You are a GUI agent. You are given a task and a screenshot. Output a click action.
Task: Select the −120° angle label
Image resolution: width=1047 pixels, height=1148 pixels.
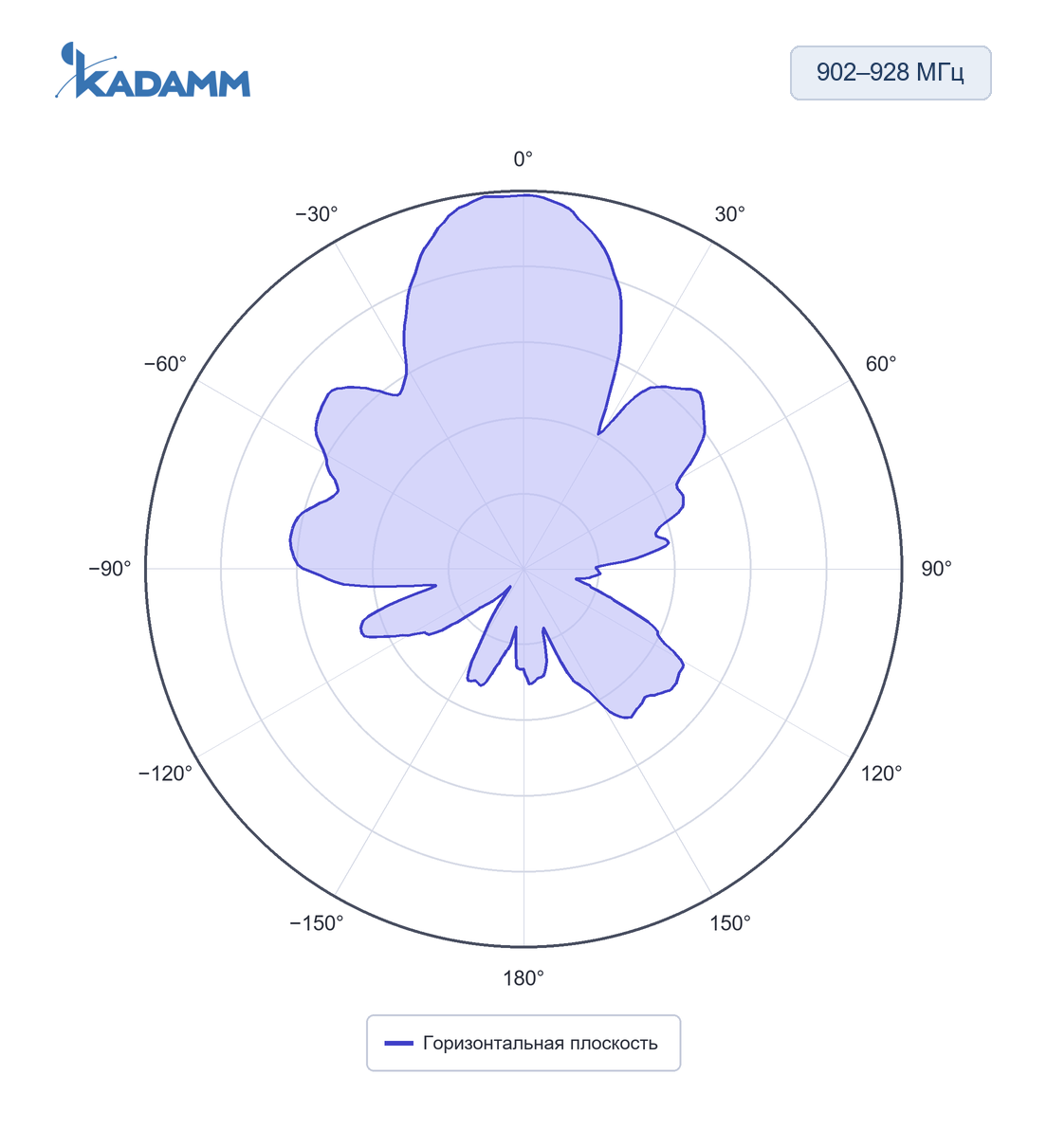[x=165, y=774]
